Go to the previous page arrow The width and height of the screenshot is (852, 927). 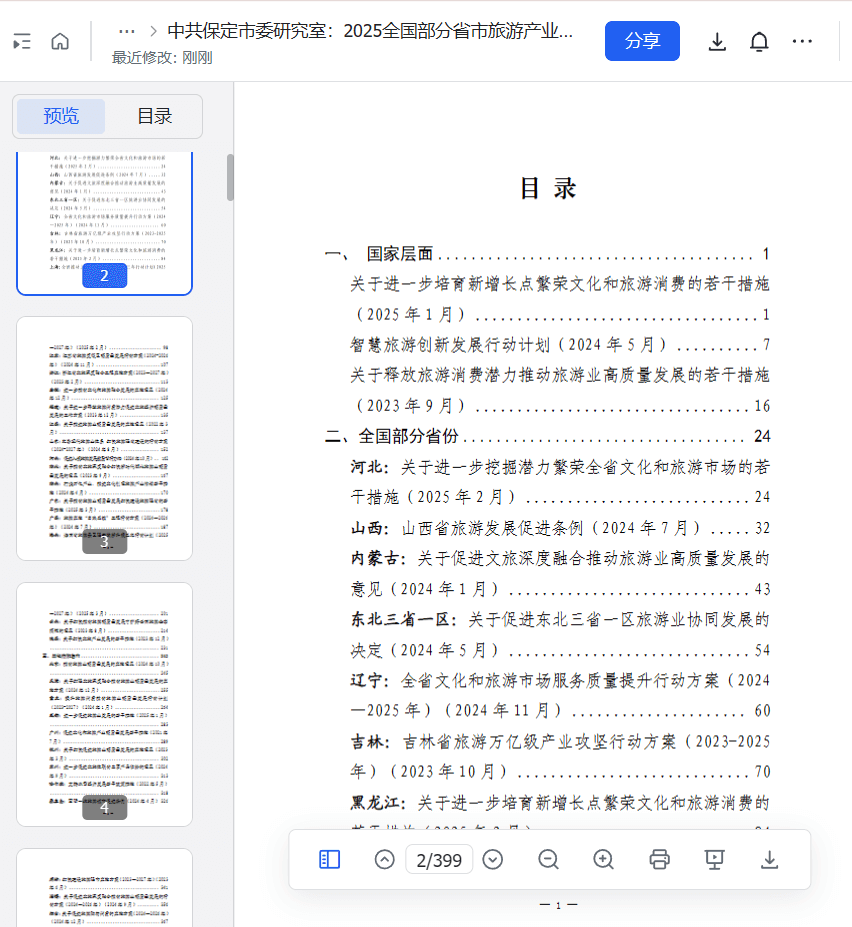385,859
